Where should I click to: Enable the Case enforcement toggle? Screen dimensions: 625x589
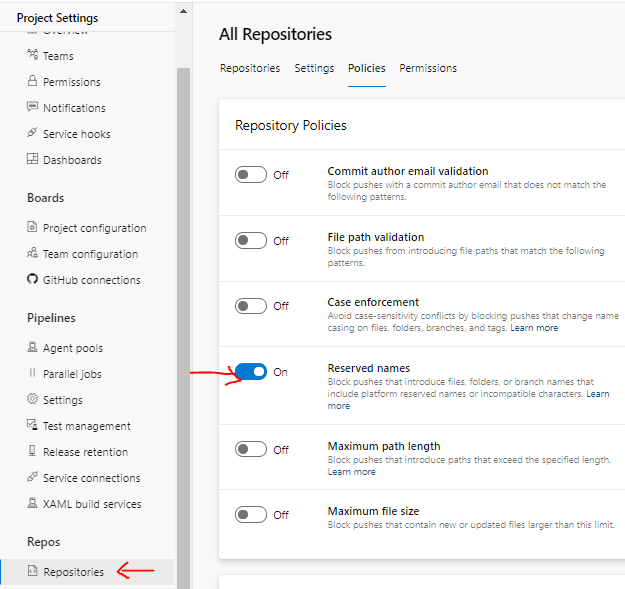(251, 306)
